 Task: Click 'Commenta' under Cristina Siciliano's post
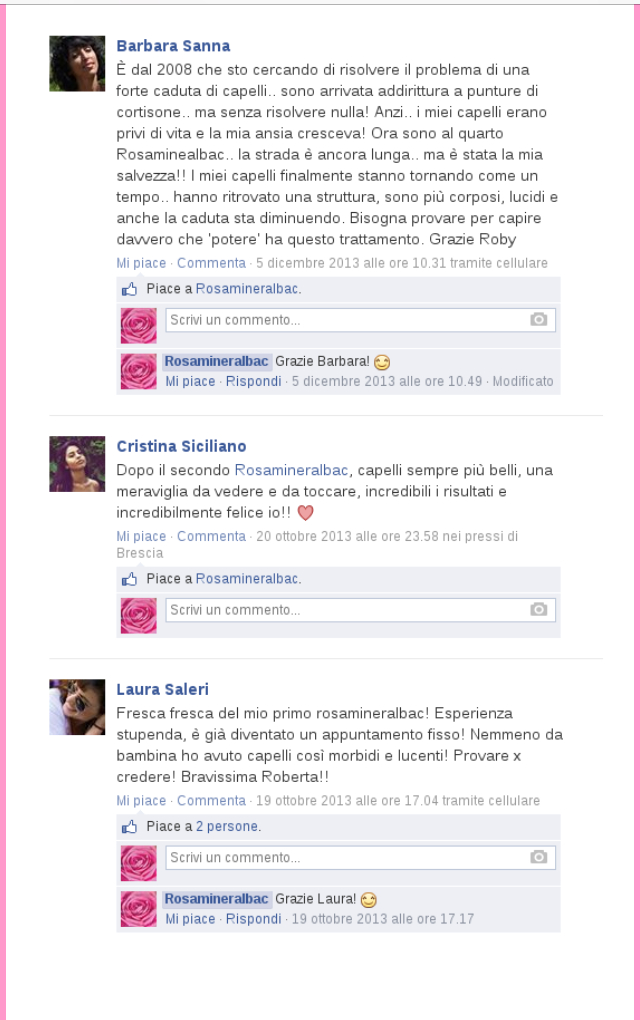[x=211, y=536]
